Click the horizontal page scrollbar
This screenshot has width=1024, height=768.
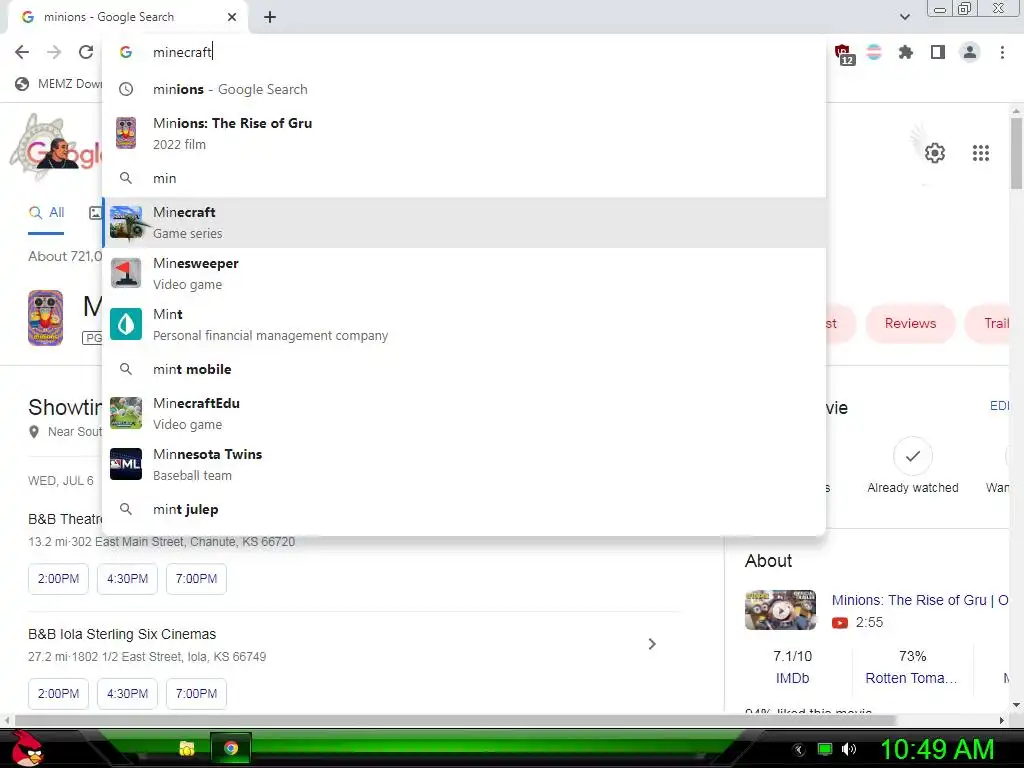pyautogui.click(x=456, y=720)
